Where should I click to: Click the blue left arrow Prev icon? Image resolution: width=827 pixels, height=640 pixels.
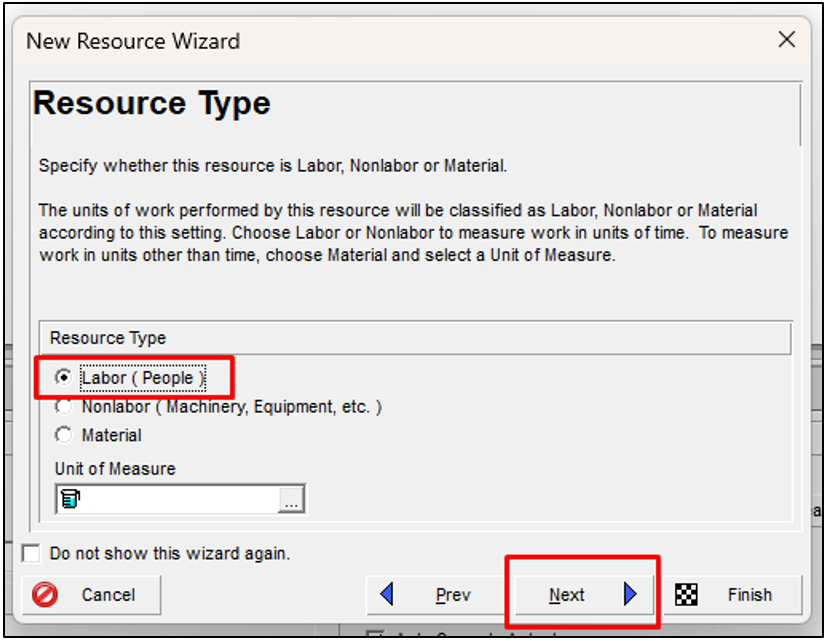(387, 595)
